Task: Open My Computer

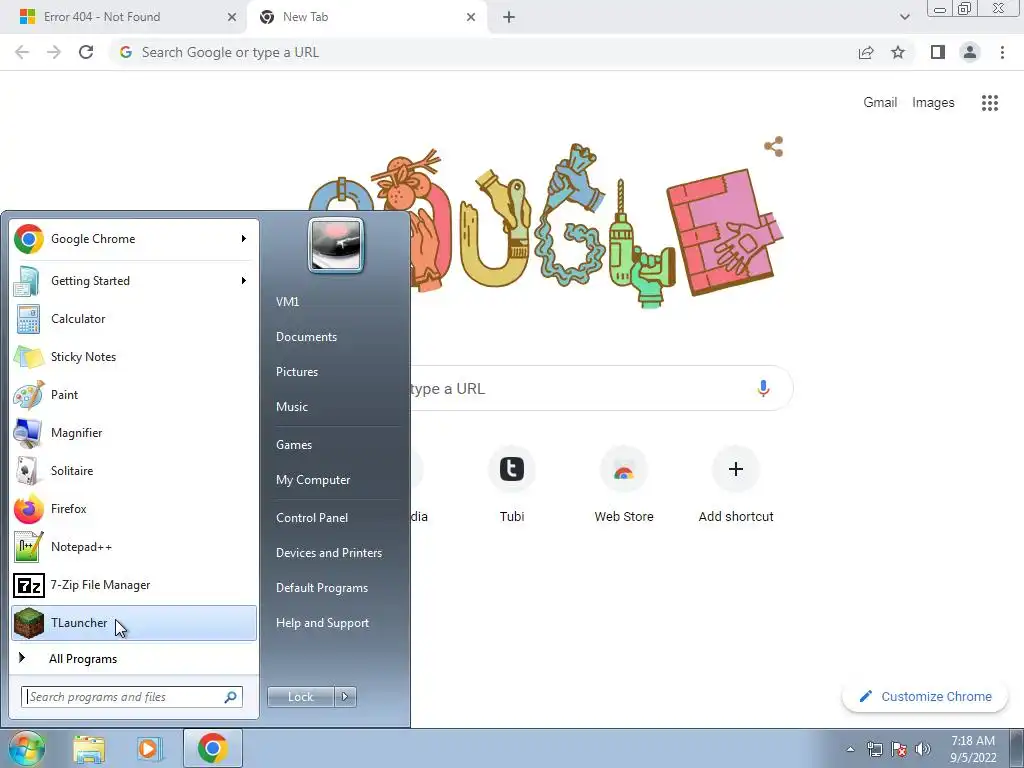Action: [313, 480]
